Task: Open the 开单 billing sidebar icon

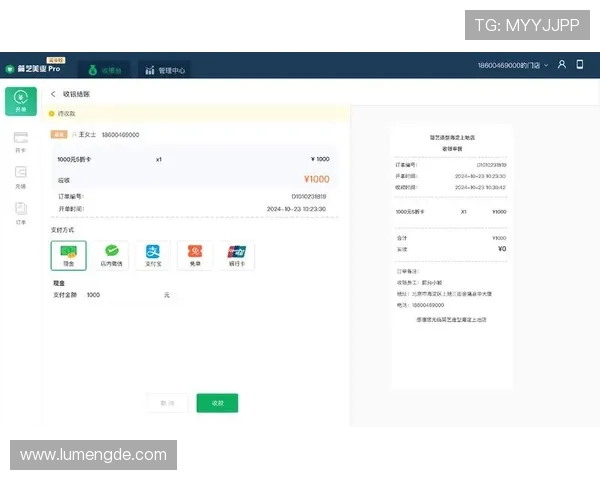Action: pyautogui.click(x=21, y=101)
